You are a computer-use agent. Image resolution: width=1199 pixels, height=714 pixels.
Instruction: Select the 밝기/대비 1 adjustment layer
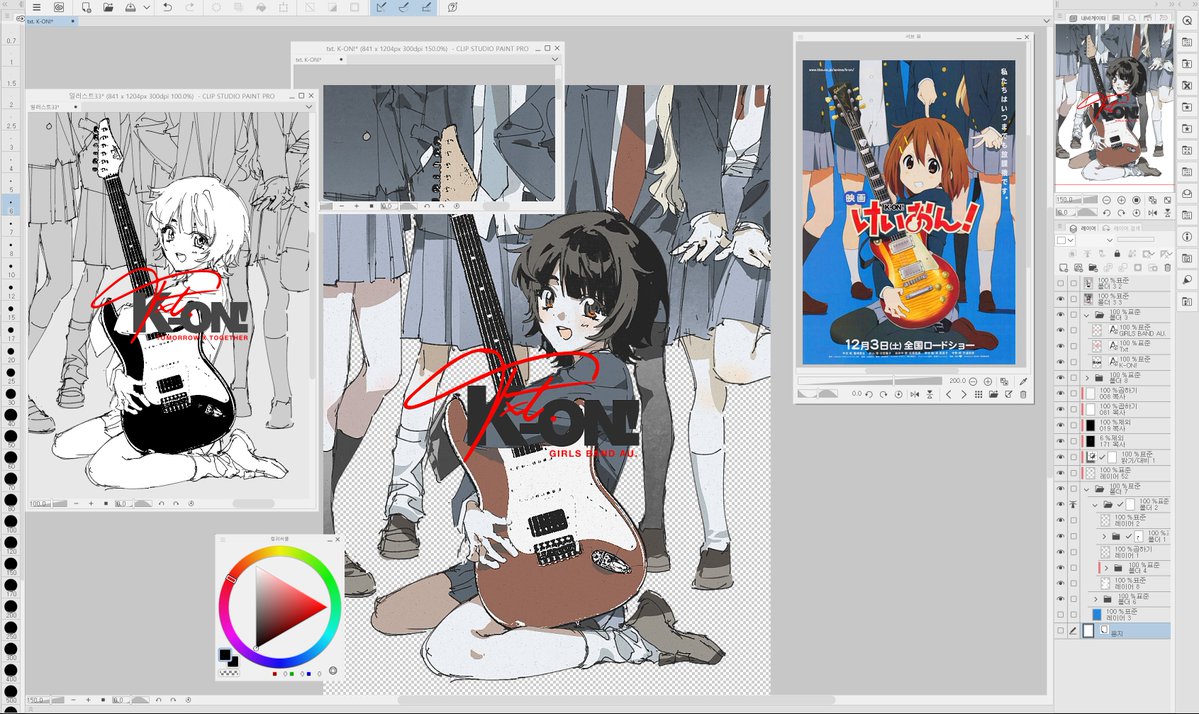[1126, 456]
